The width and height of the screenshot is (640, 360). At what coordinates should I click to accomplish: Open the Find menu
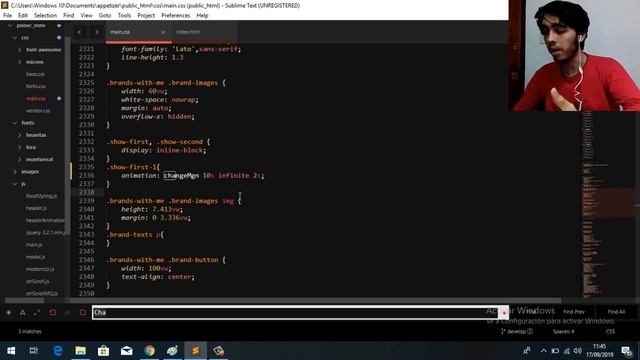pos(69,16)
